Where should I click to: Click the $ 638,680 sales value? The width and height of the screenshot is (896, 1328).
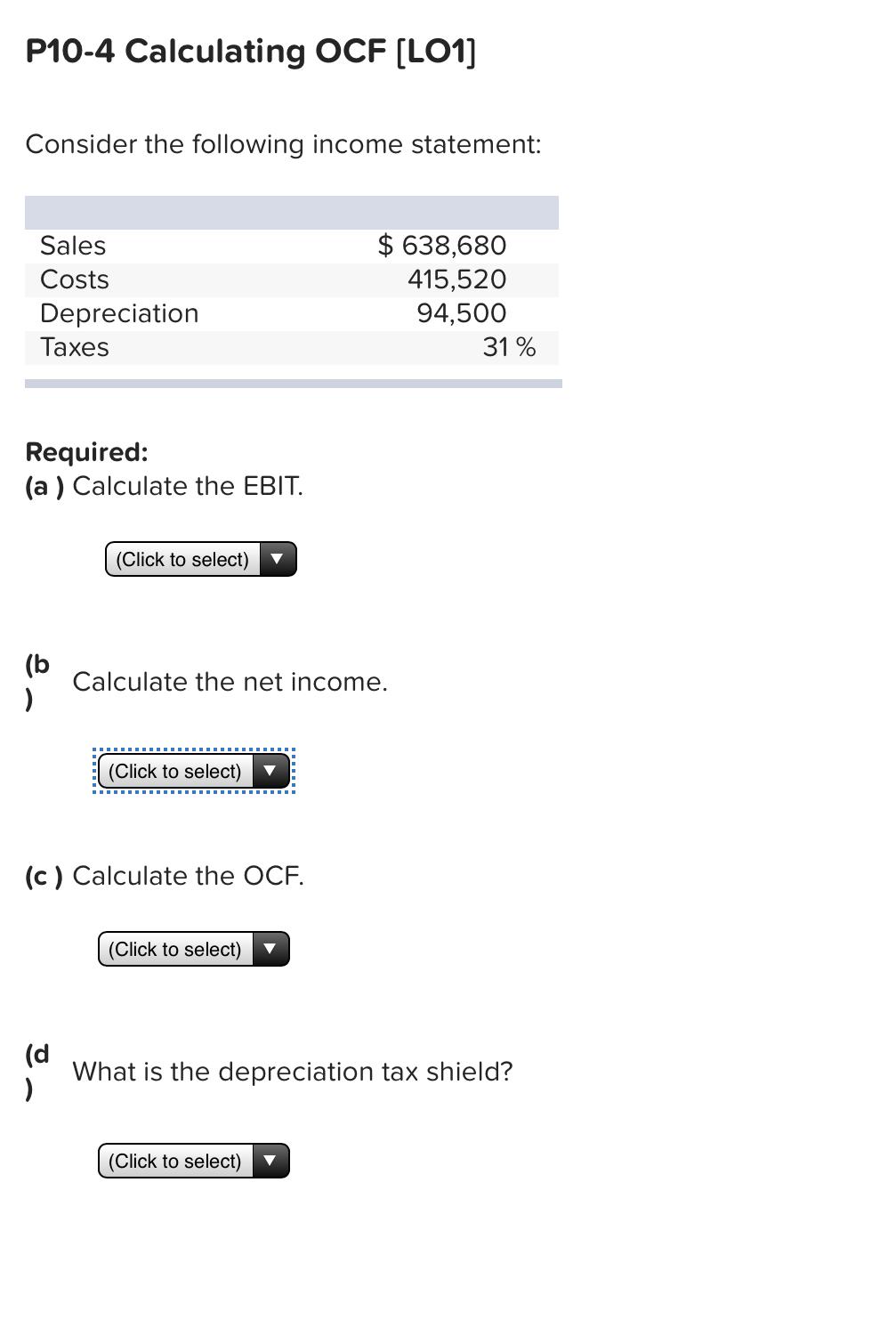click(442, 246)
